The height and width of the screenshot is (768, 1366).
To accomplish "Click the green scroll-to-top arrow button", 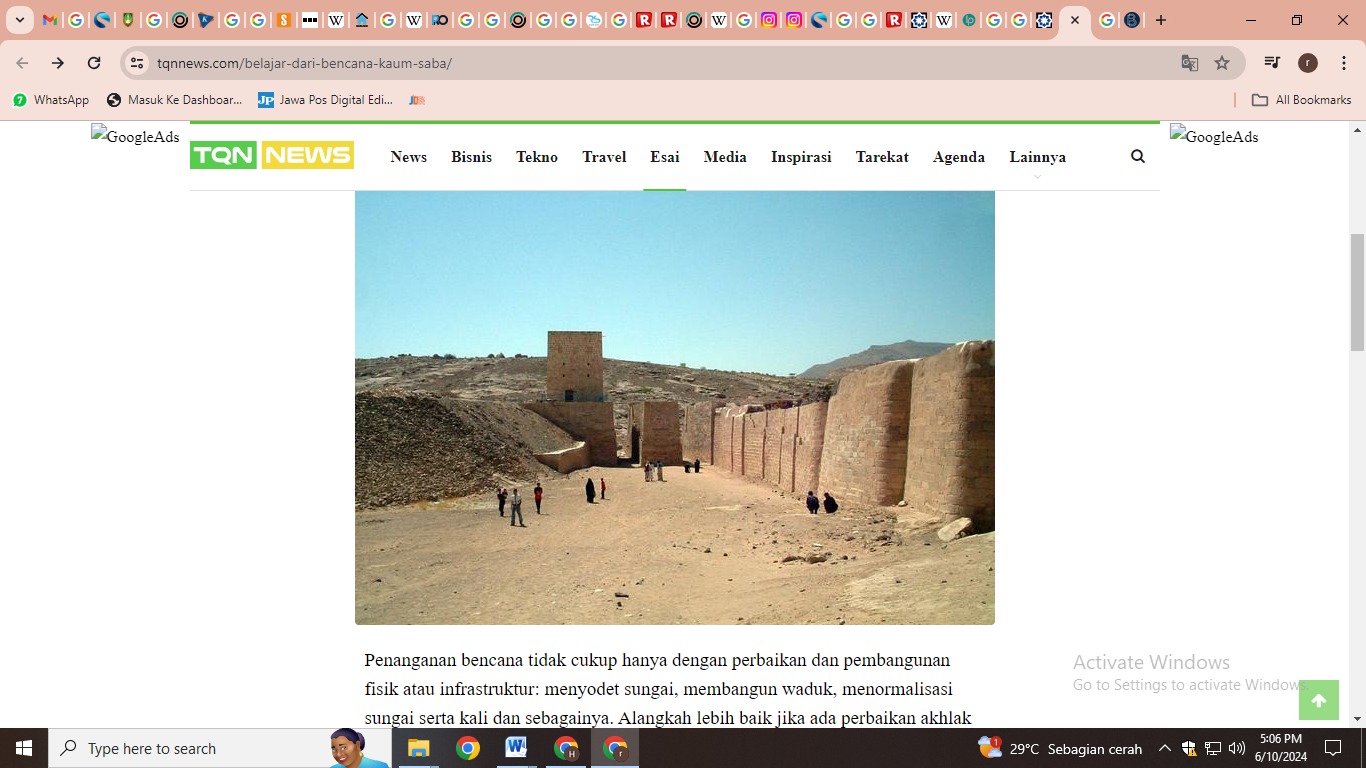I will (x=1318, y=700).
